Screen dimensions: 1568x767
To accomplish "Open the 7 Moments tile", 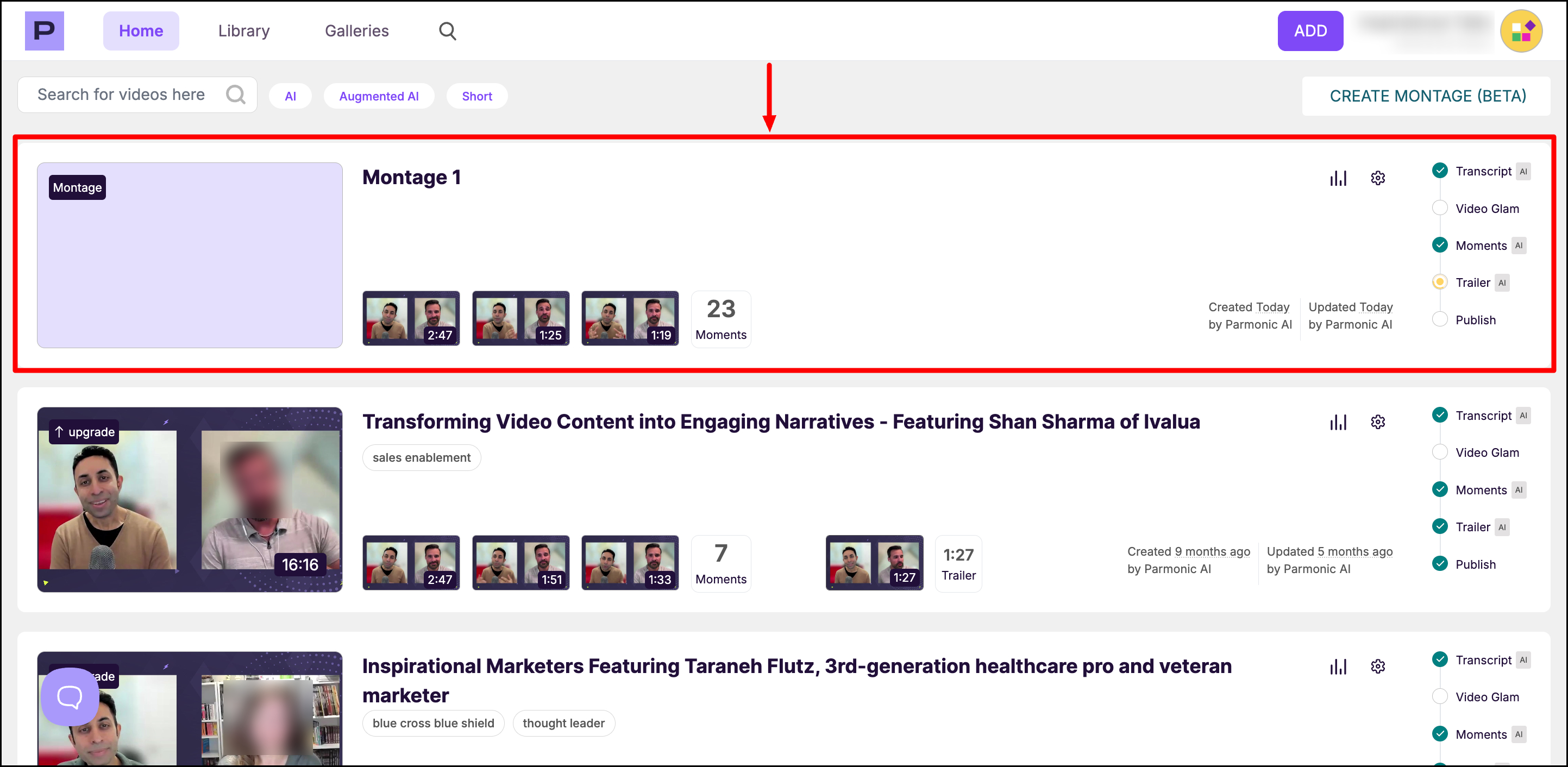I will [720, 564].
